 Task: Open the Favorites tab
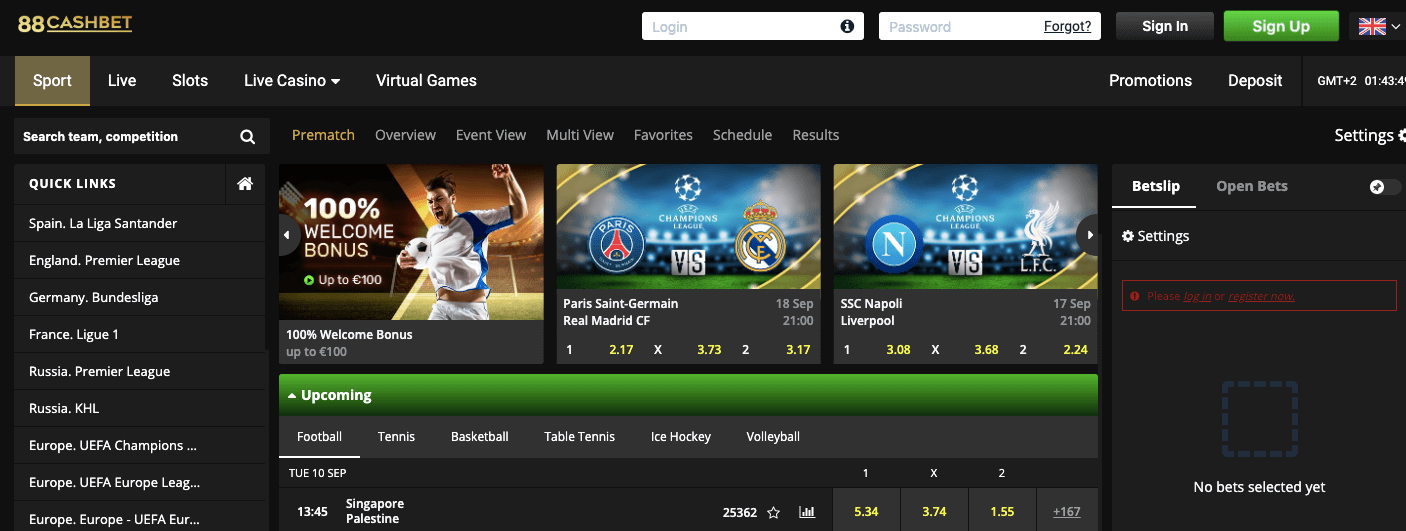pos(663,135)
